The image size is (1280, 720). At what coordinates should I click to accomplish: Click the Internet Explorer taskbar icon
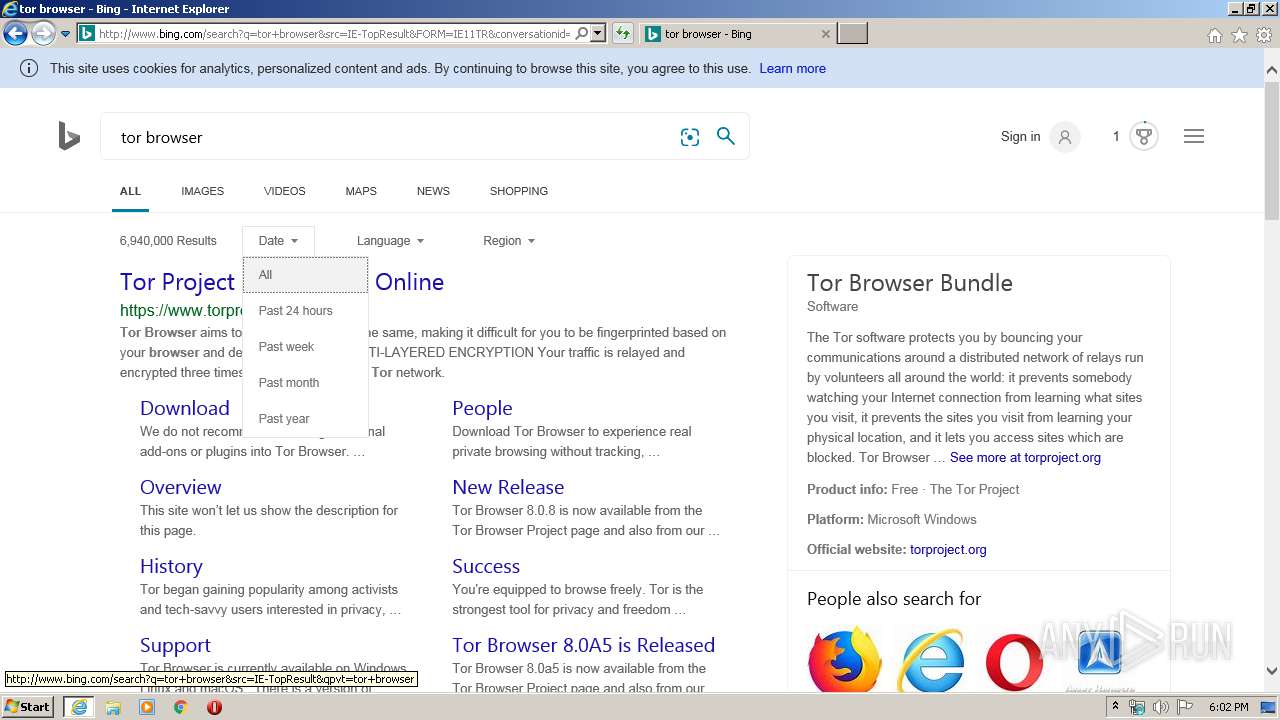(79, 707)
